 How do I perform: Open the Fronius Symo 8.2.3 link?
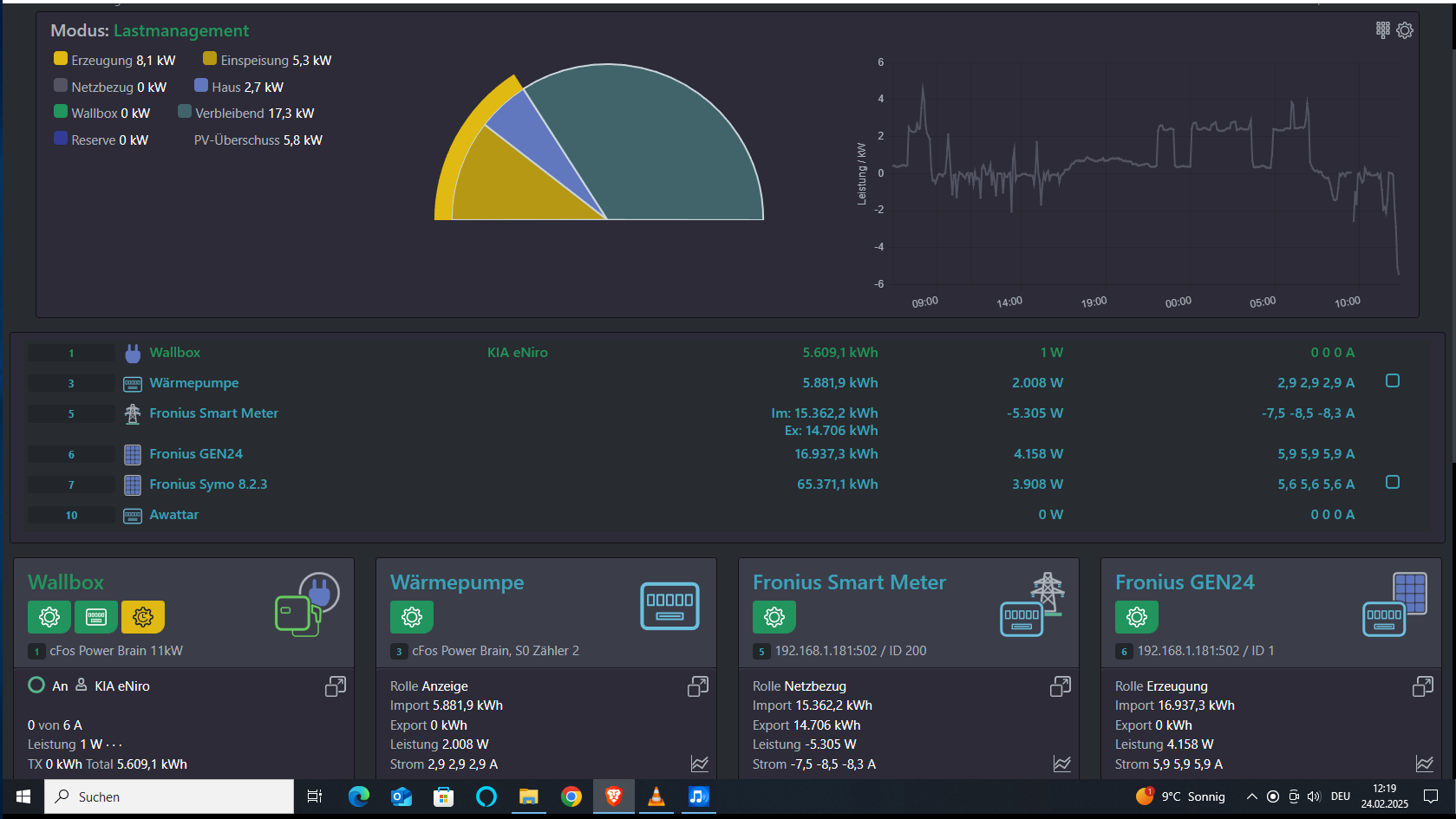point(208,484)
